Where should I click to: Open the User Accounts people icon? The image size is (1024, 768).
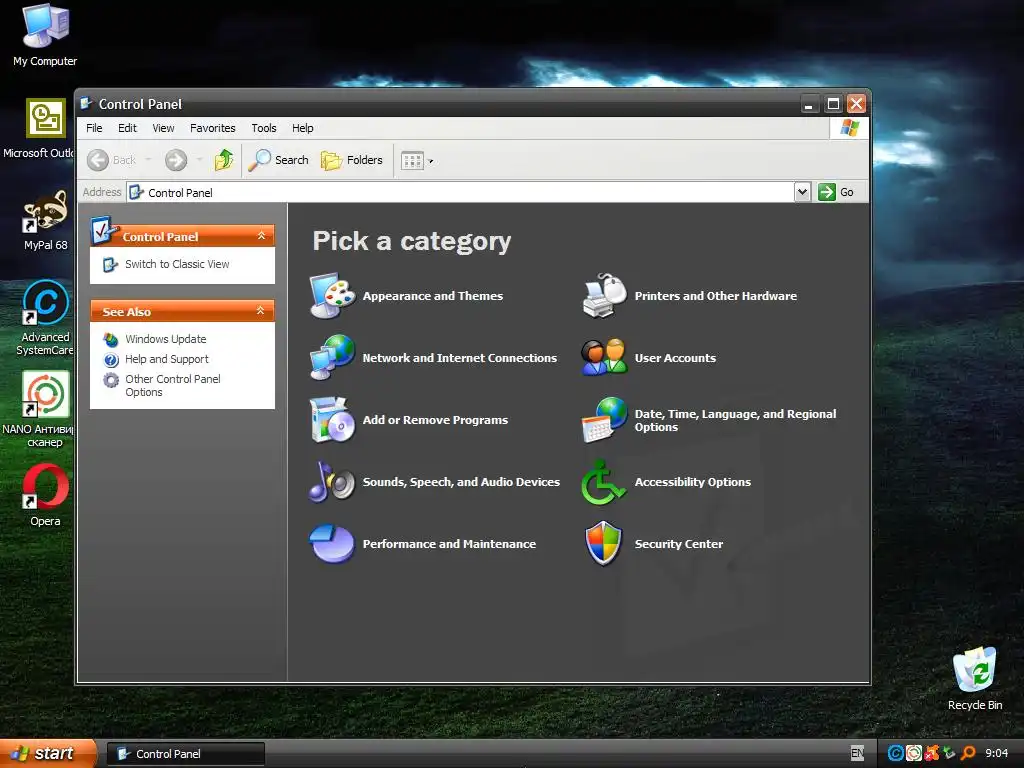(x=604, y=357)
